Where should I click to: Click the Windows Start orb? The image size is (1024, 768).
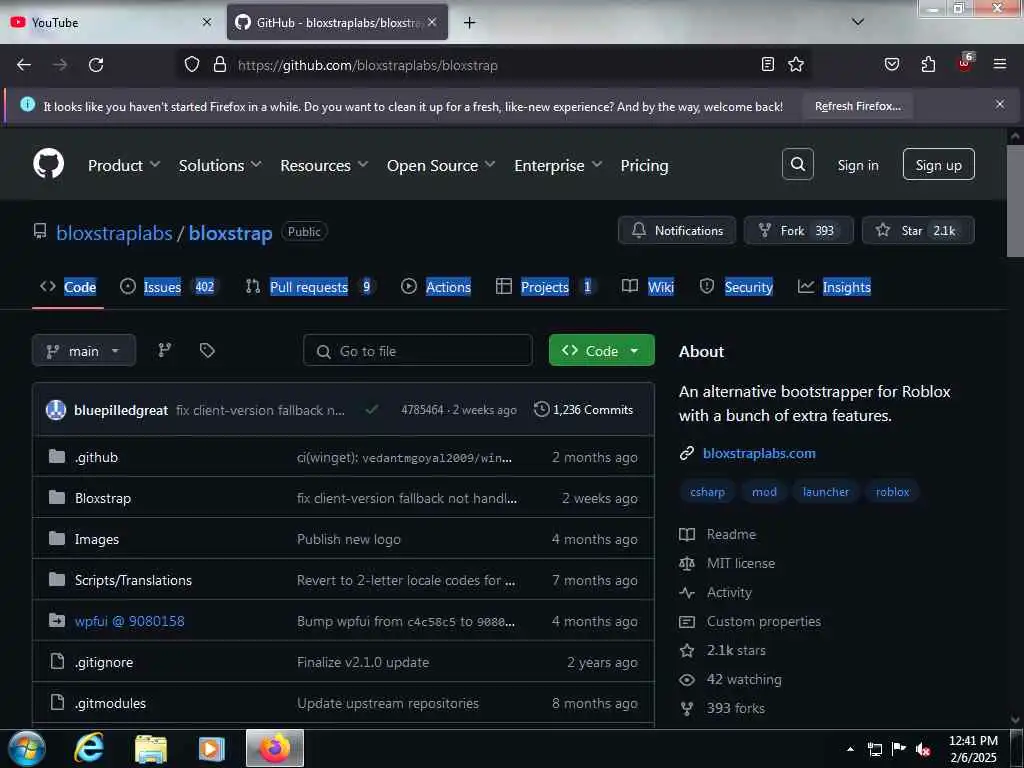tap(26, 748)
